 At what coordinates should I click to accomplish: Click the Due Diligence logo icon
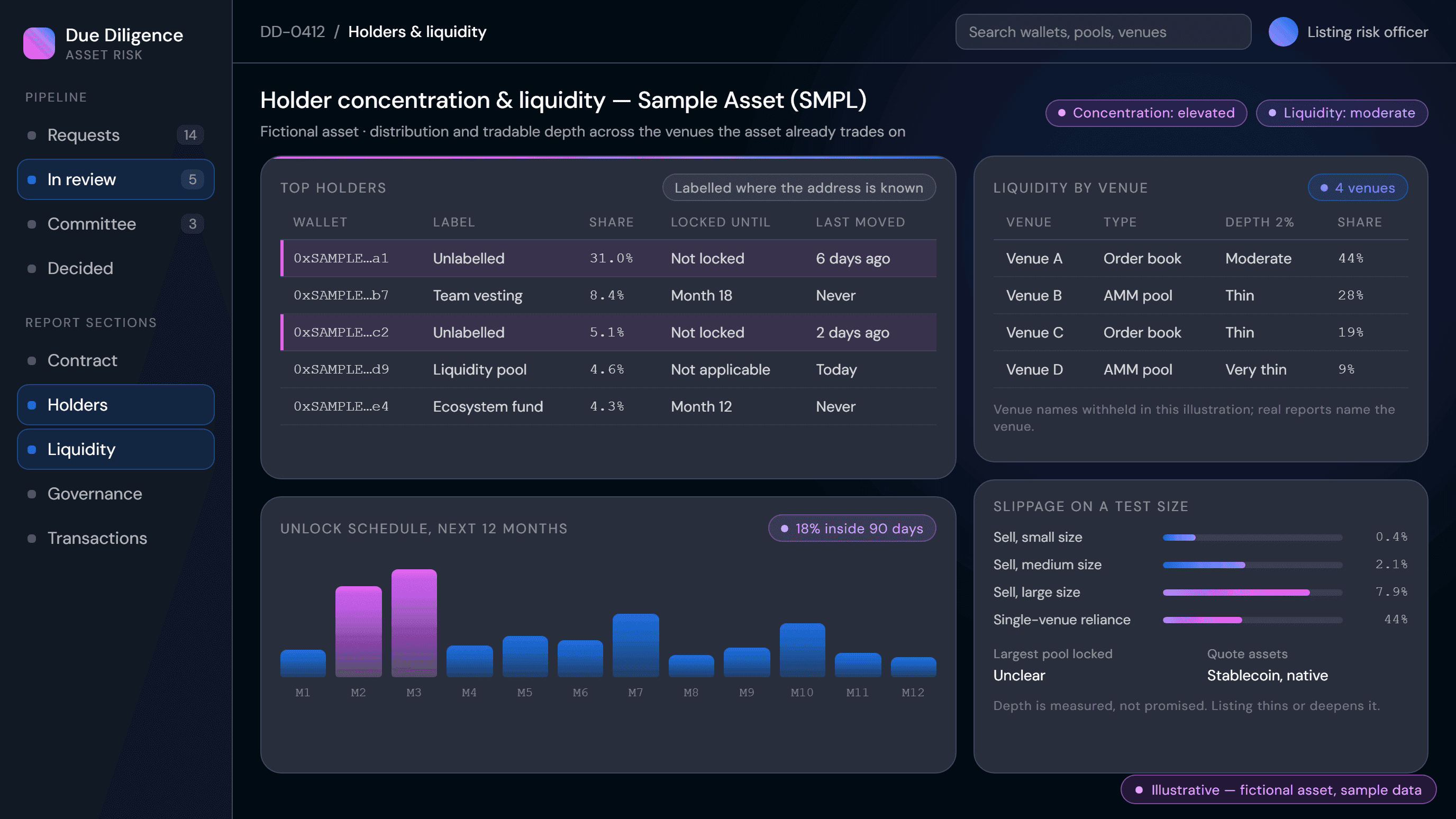(39, 43)
